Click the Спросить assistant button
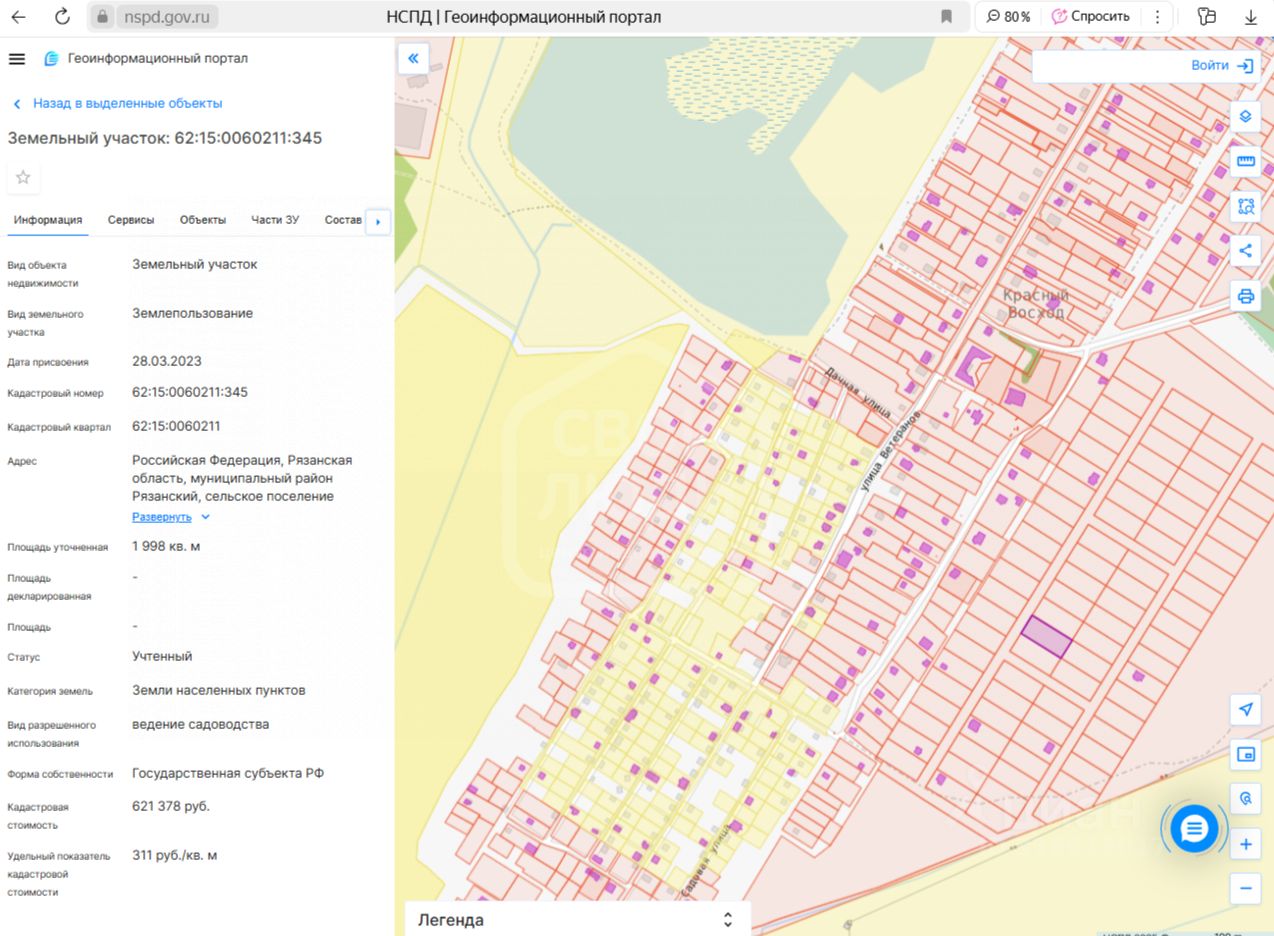The width and height of the screenshot is (1274, 936). pyautogui.click(x=1090, y=17)
